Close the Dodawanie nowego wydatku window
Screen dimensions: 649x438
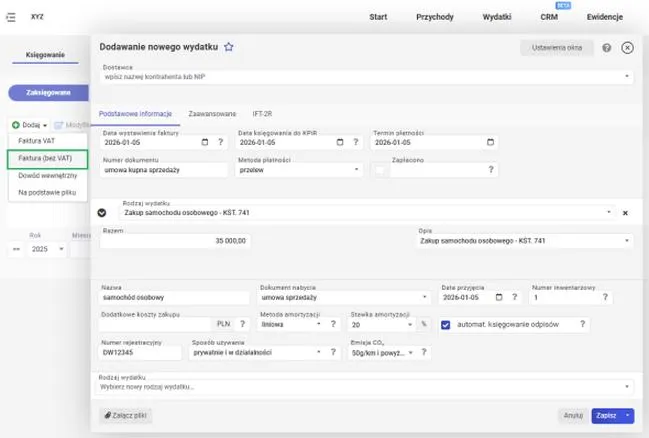[x=627, y=48]
